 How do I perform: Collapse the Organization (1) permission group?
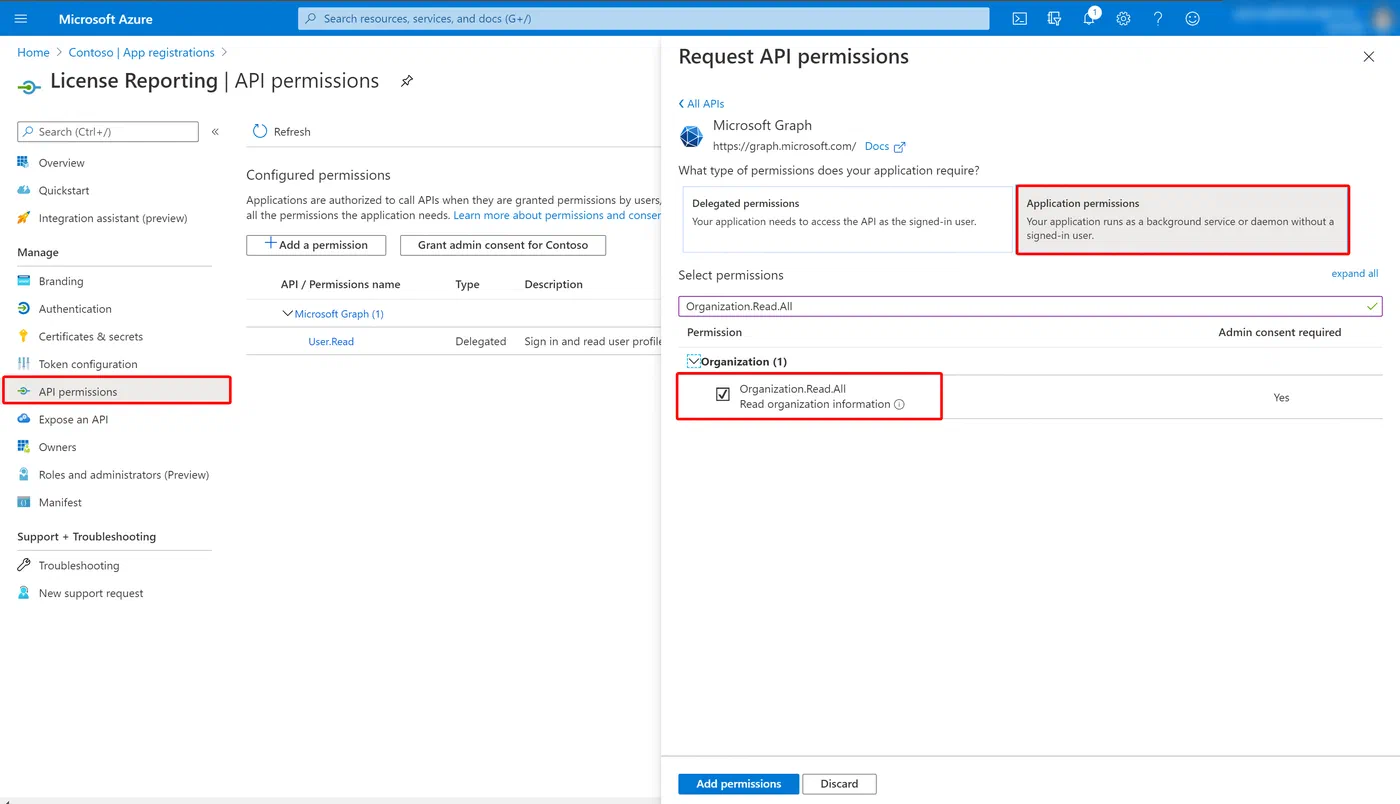coord(694,361)
